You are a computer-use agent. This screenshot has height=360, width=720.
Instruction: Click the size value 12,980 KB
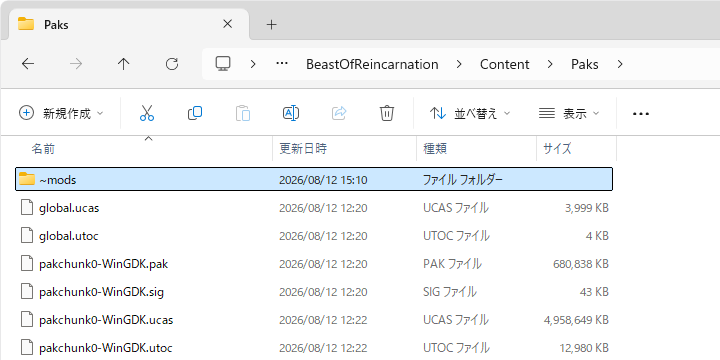584,348
